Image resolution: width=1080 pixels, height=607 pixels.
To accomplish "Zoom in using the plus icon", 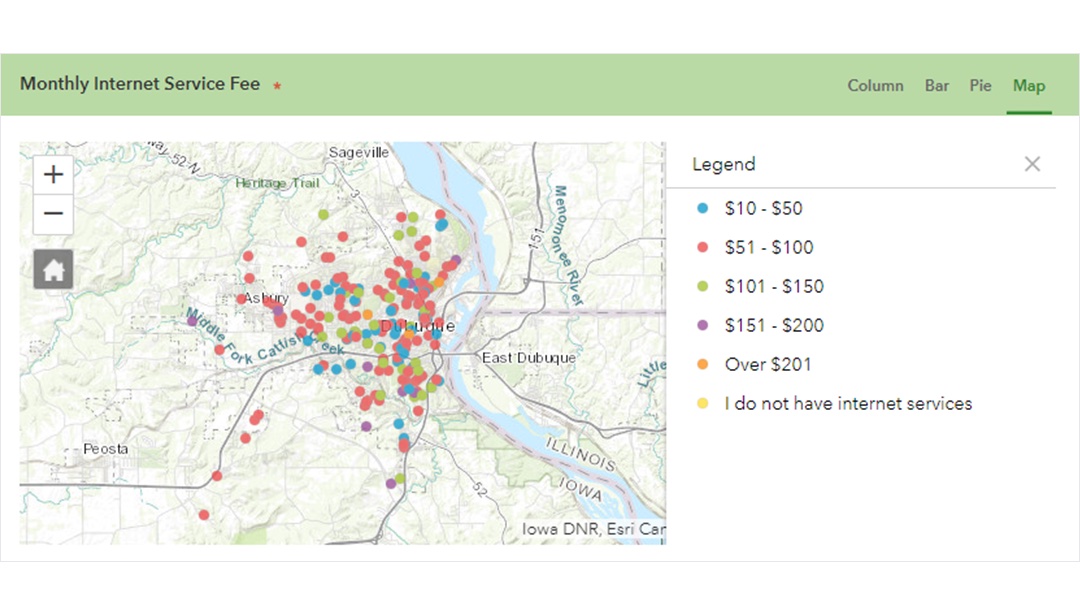I will (x=52, y=174).
